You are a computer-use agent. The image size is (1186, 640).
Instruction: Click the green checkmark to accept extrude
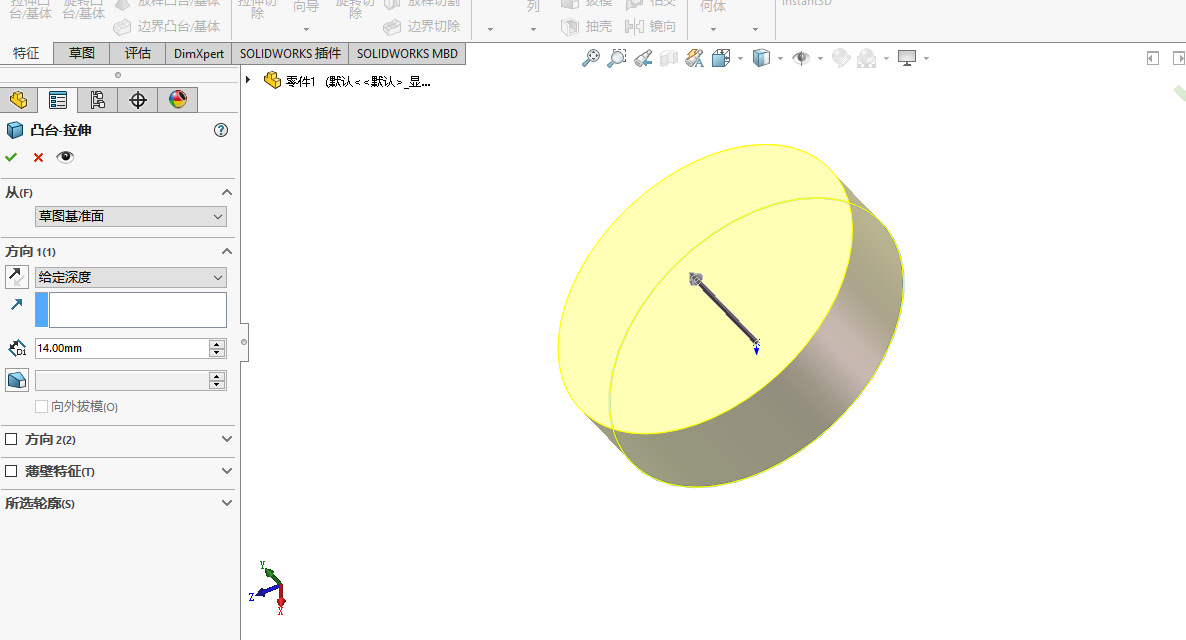(x=11, y=157)
